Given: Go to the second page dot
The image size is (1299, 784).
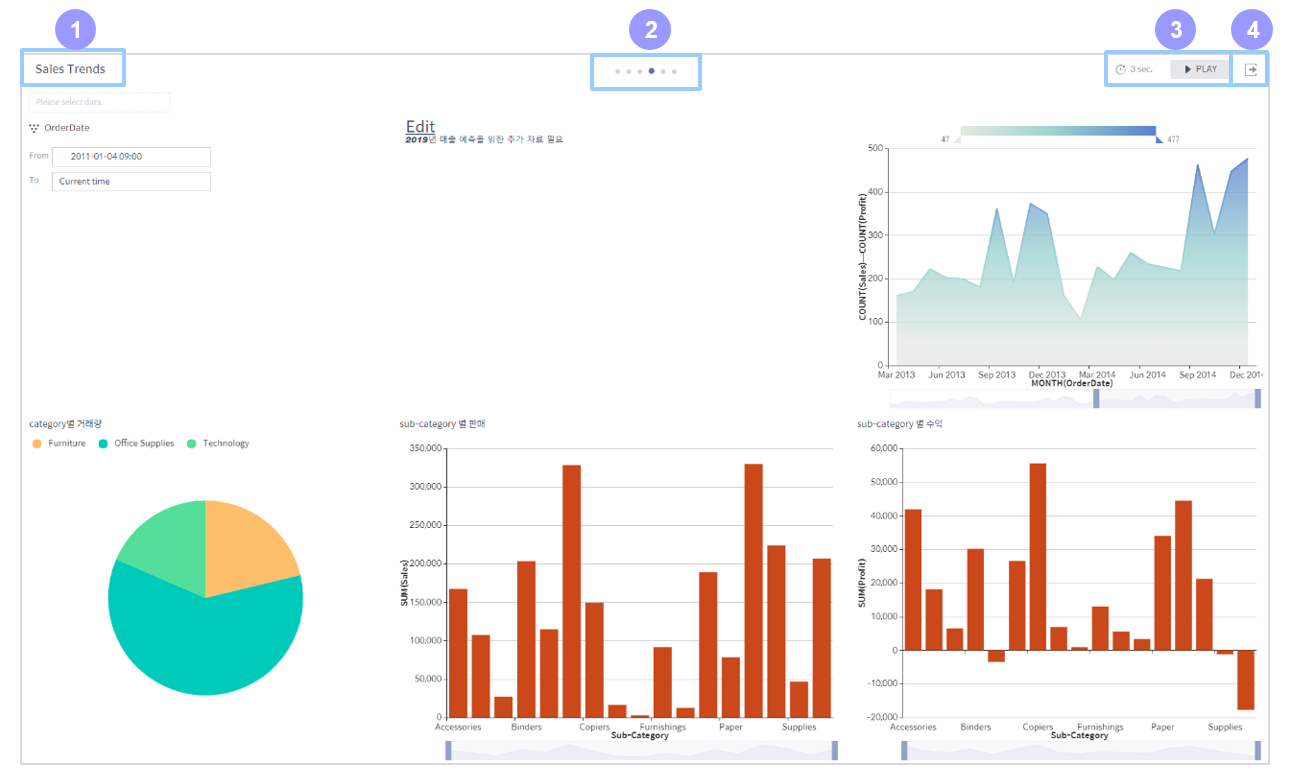Looking at the screenshot, I should (x=629, y=72).
